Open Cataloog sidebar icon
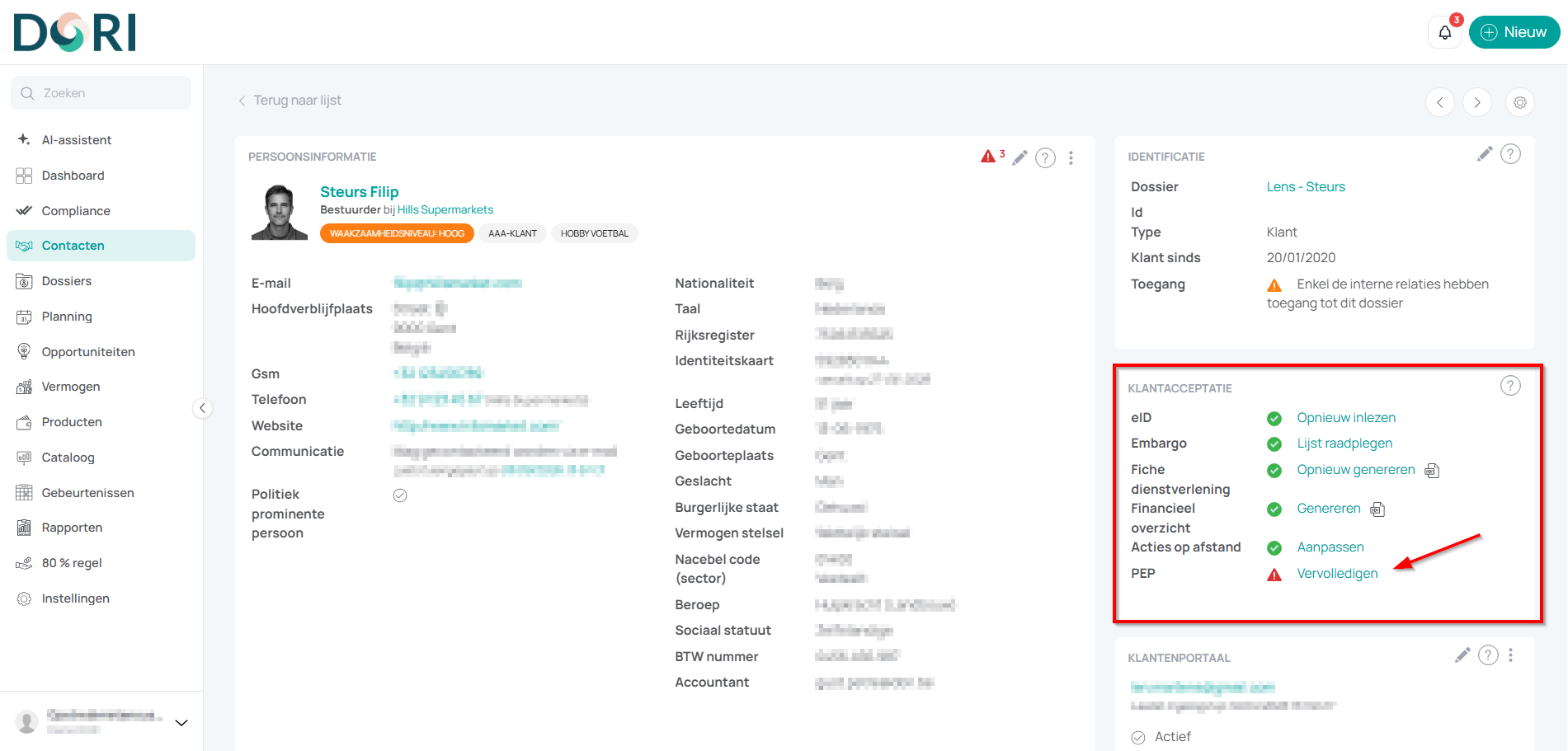 24,458
